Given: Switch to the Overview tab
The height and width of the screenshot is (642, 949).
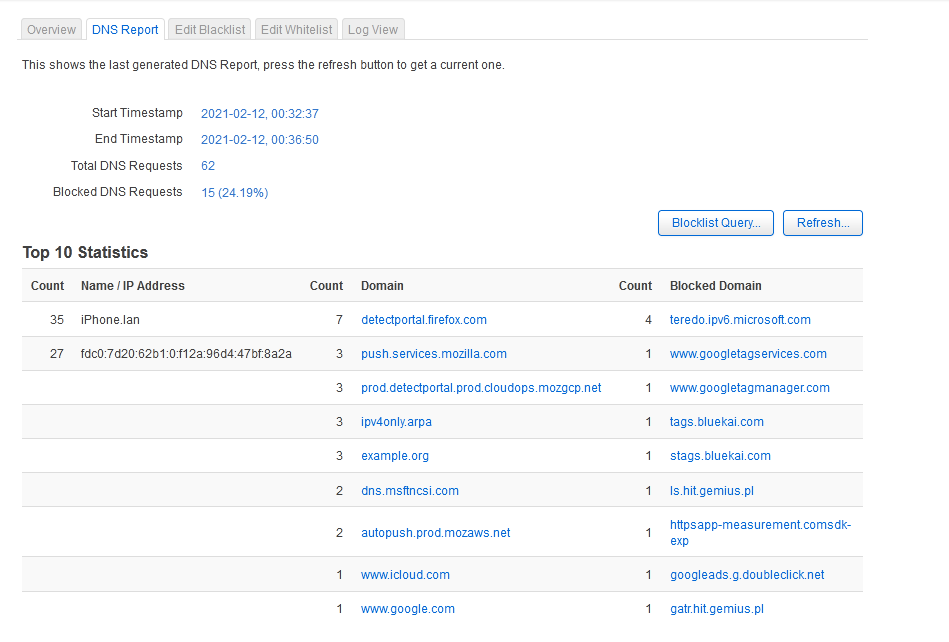Looking at the screenshot, I should coord(51,30).
